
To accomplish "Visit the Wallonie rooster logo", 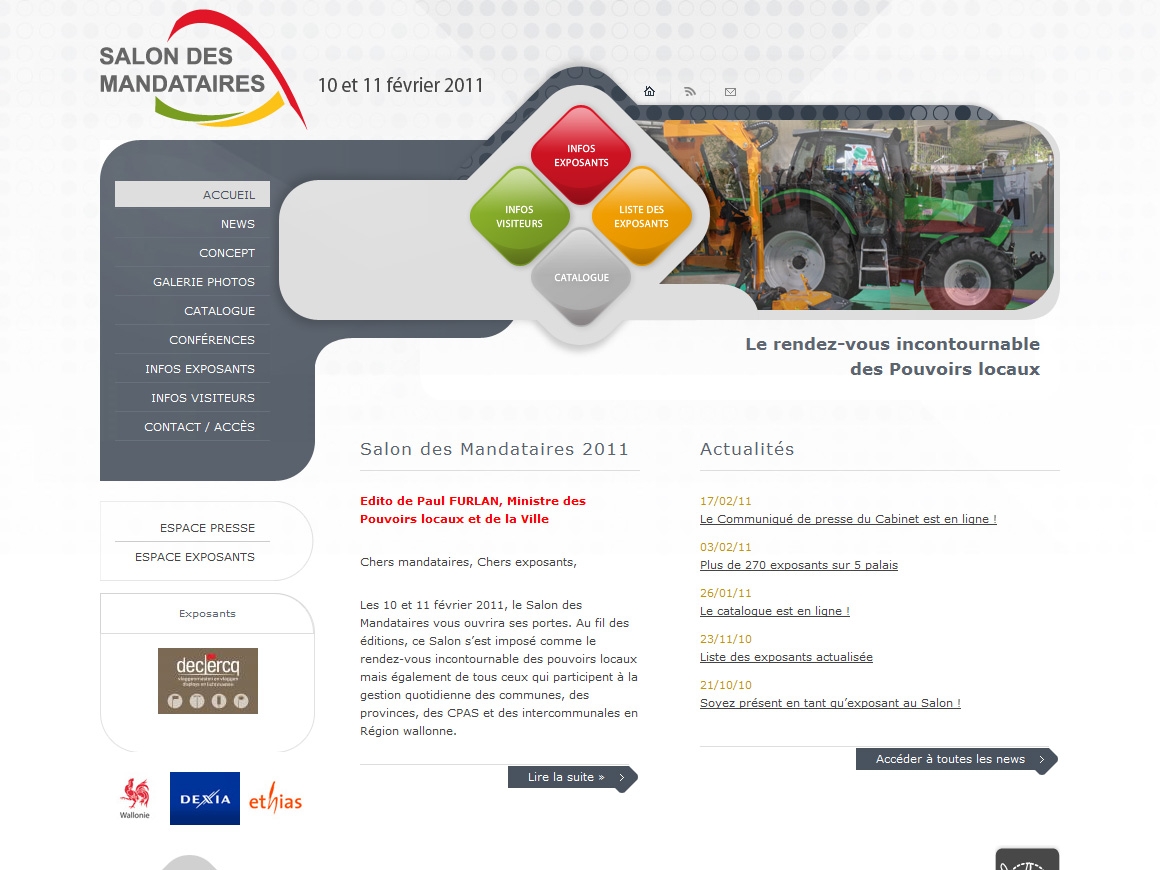I will tap(135, 798).
